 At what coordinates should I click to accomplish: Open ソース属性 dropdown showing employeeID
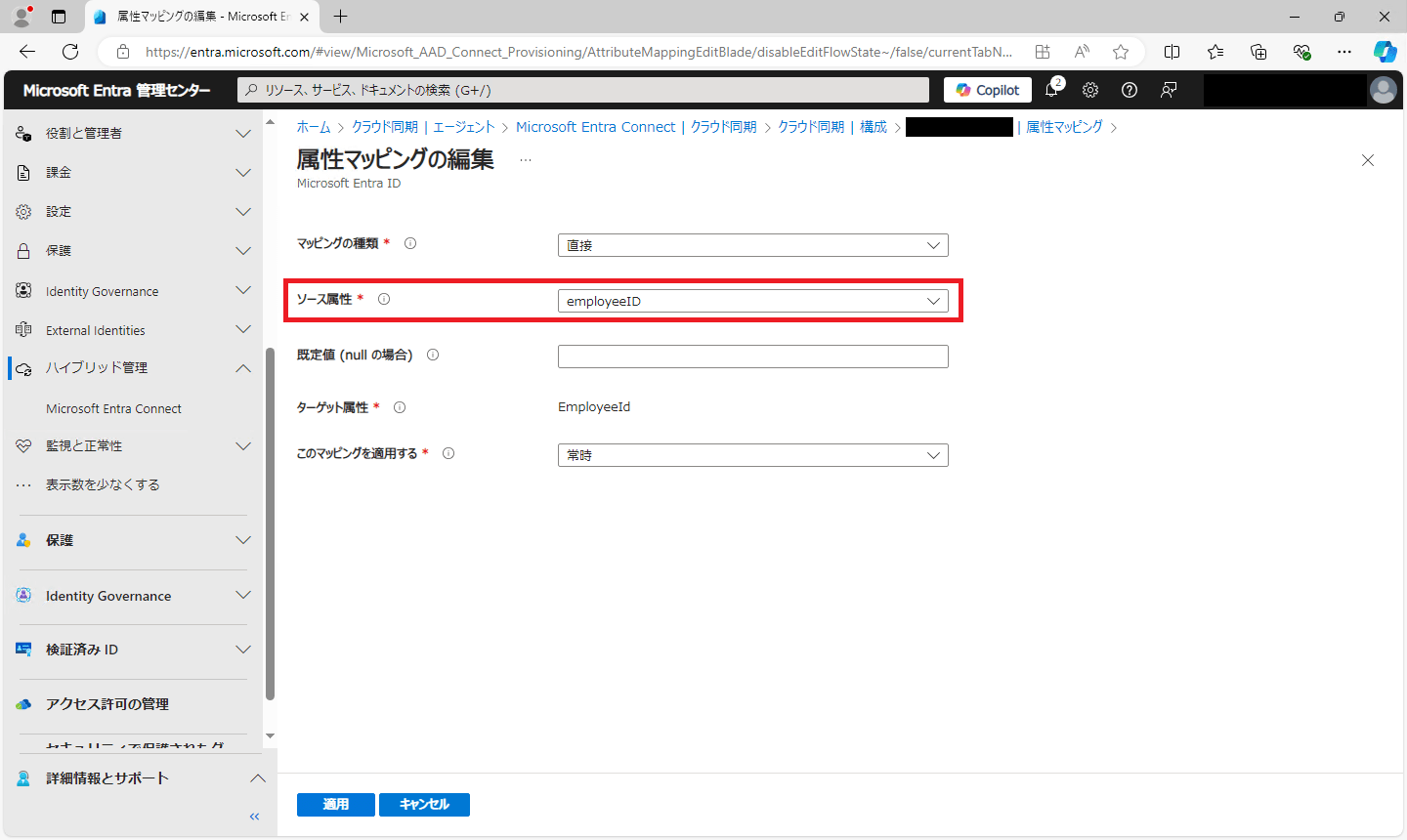753,301
